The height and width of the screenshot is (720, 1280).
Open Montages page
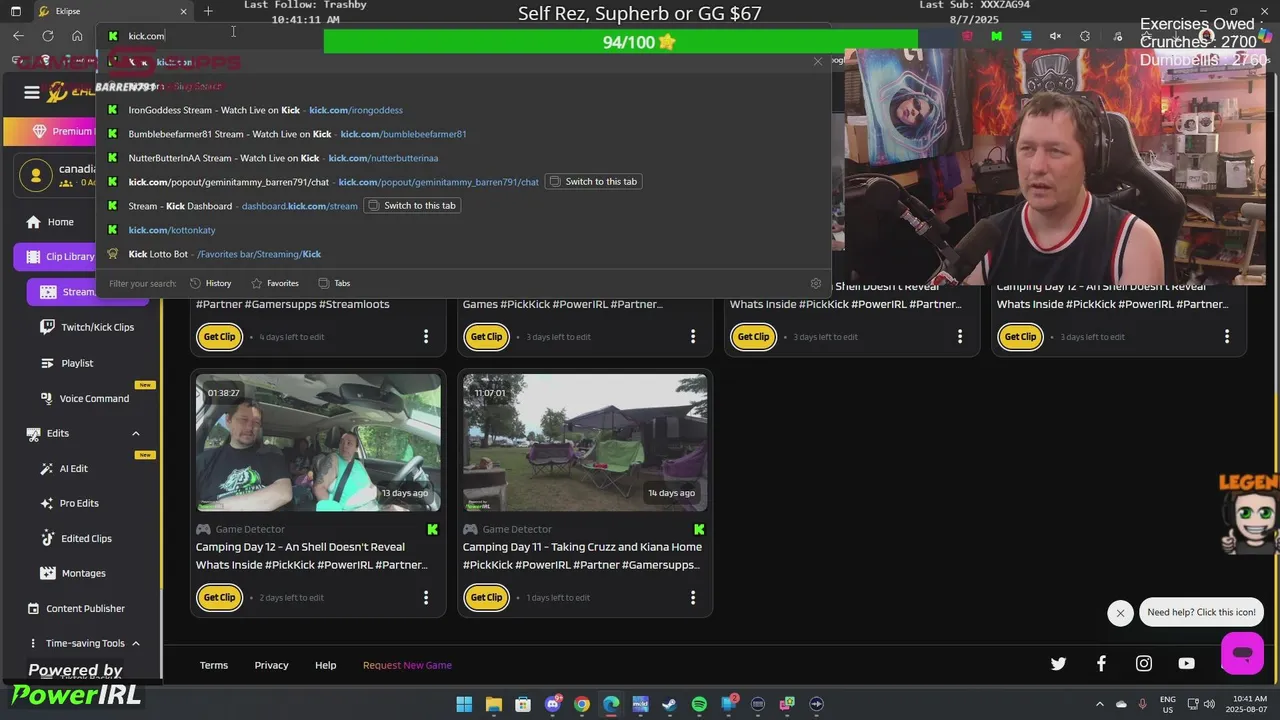click(x=73, y=573)
